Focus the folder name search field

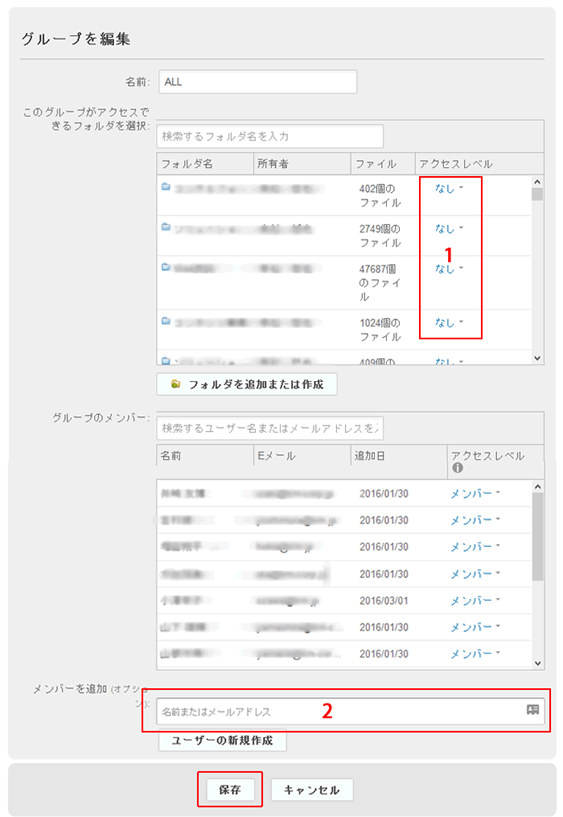point(270,137)
